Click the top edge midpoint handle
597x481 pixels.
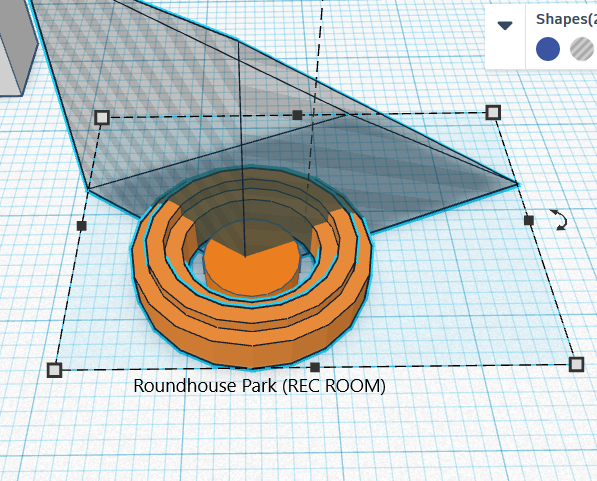pos(297,115)
